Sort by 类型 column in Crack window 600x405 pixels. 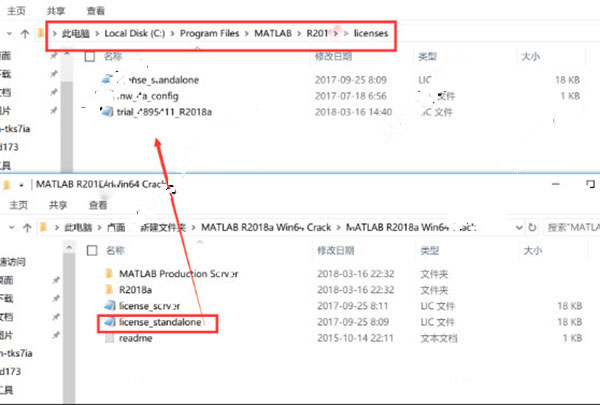tap(430, 251)
